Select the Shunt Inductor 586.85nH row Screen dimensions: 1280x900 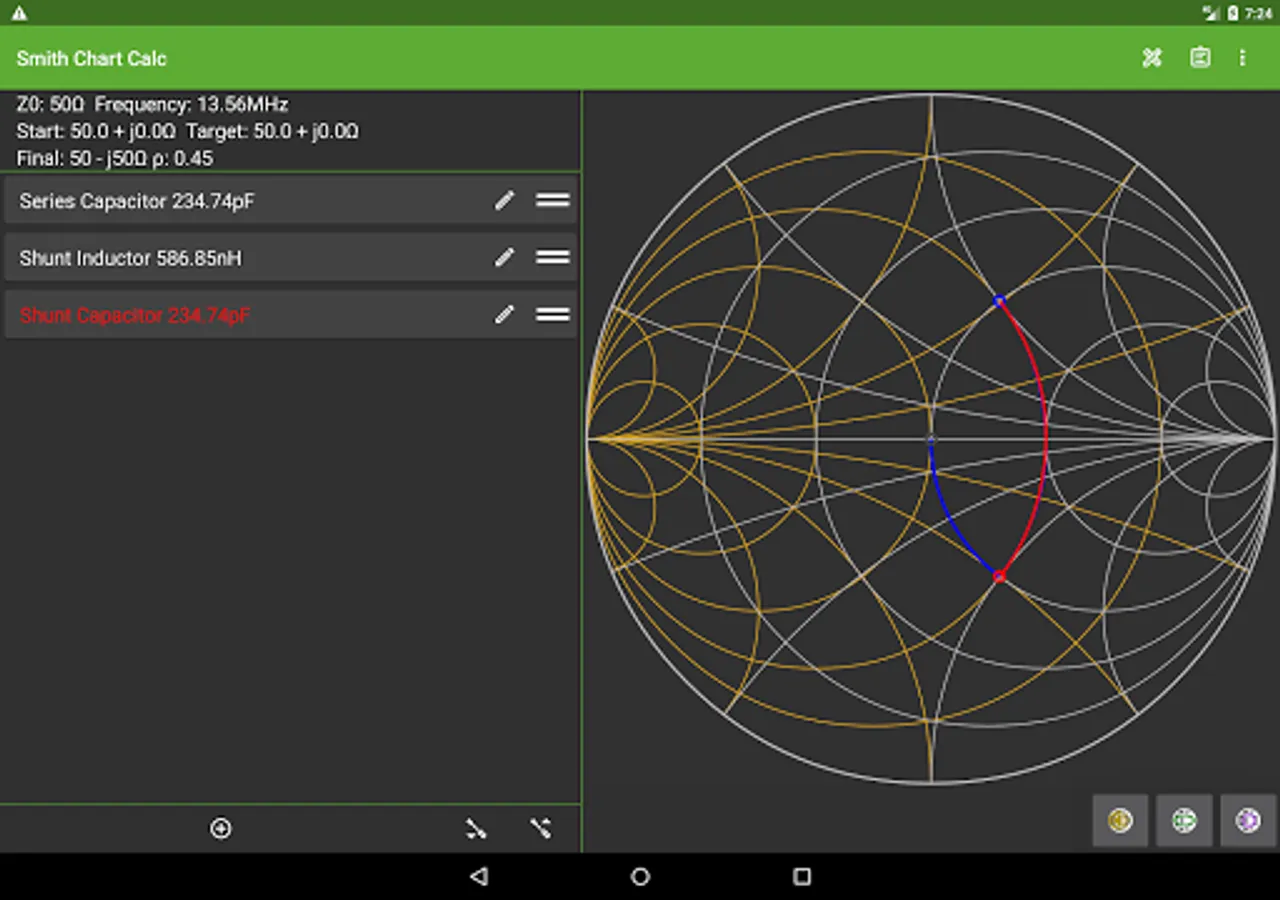[290, 258]
